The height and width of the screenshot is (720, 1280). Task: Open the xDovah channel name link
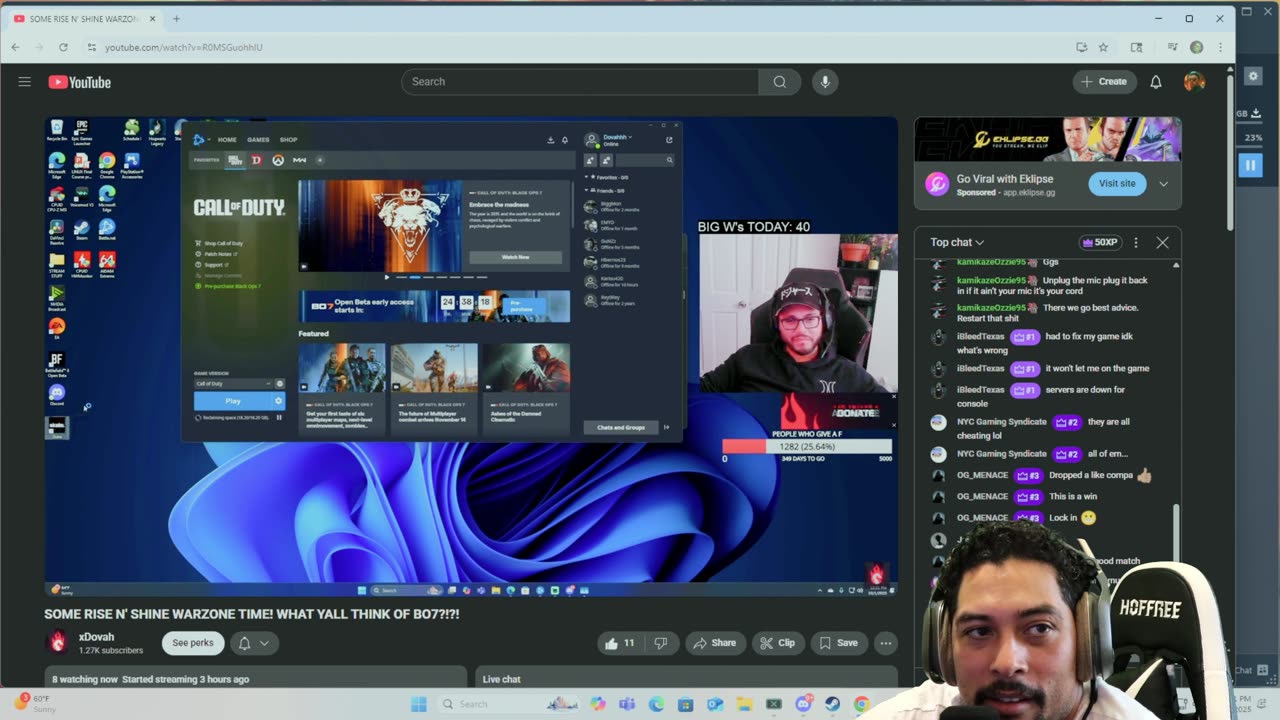(97, 637)
